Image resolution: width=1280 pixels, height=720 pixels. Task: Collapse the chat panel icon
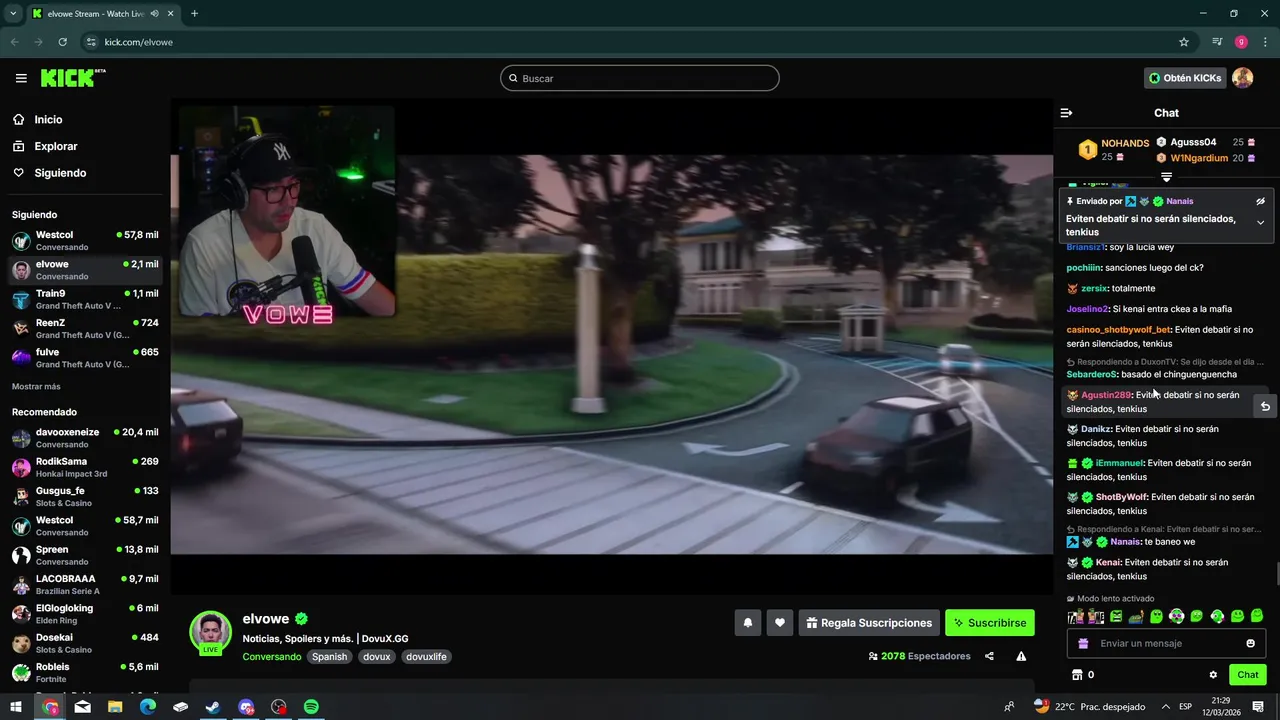[x=1066, y=113]
